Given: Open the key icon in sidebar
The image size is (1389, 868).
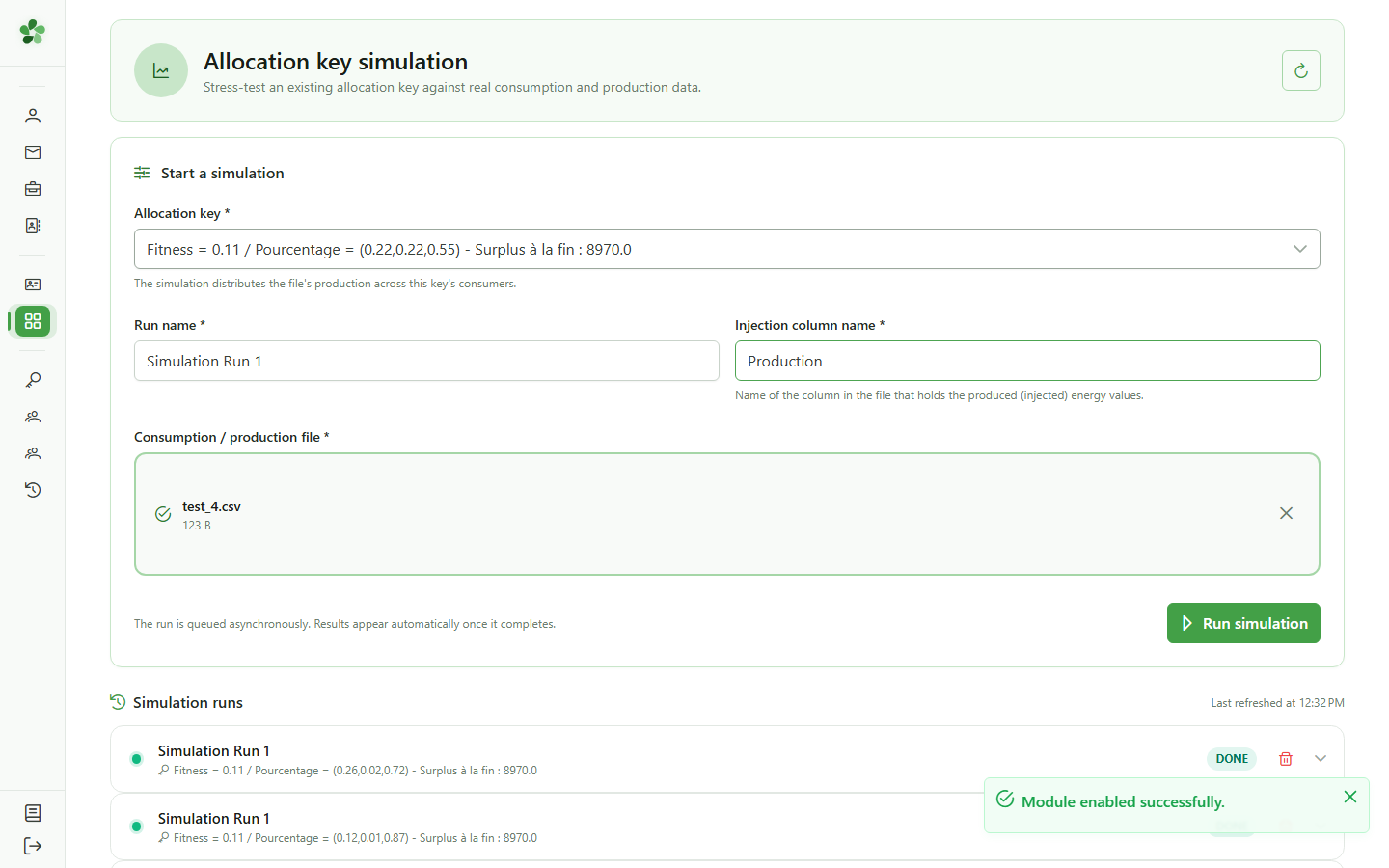Looking at the screenshot, I should 33,380.
